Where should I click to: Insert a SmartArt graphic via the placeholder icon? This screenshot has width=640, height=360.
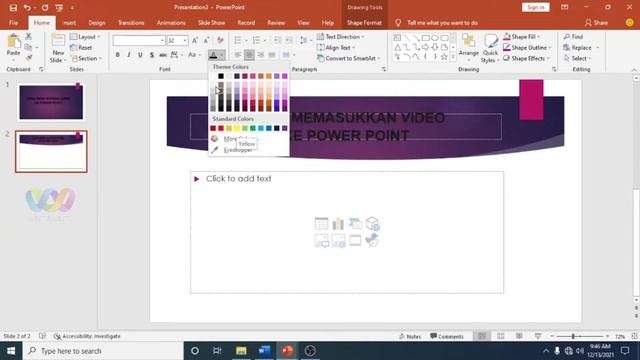[355, 224]
